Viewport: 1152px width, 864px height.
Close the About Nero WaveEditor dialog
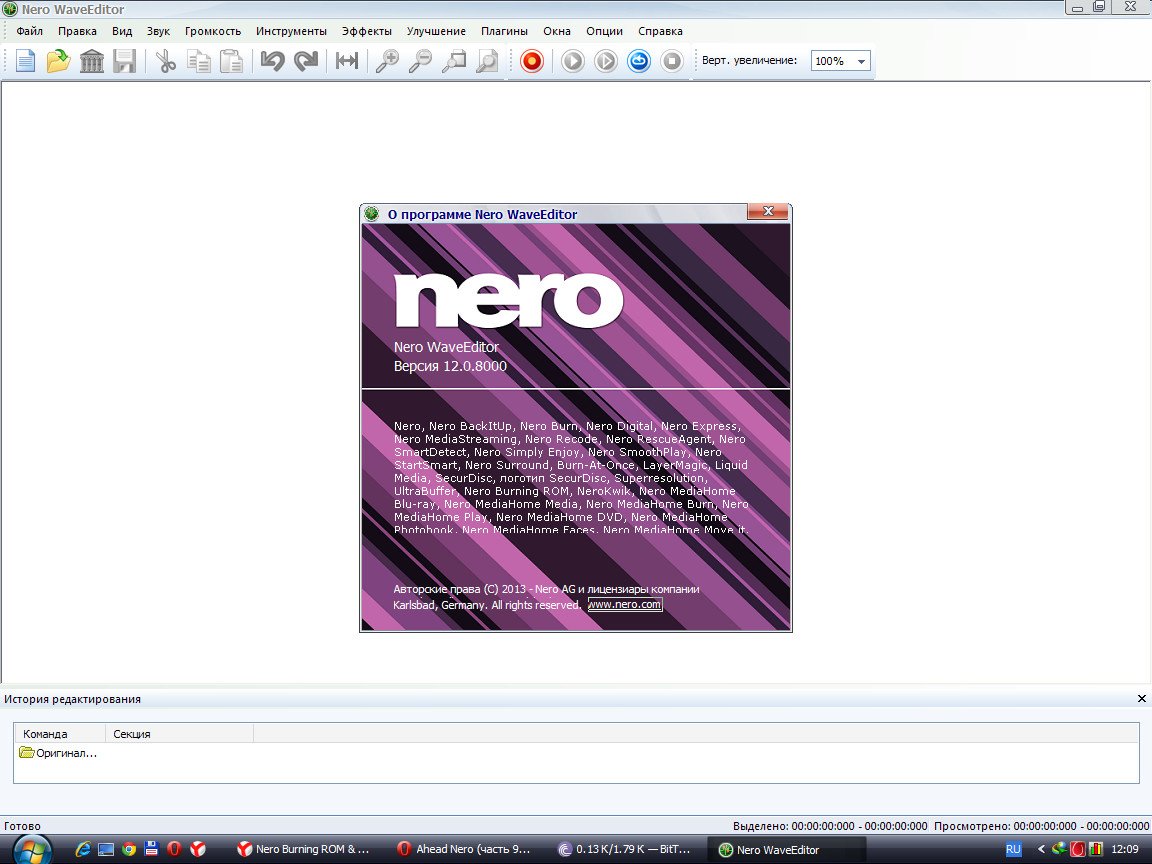pyautogui.click(x=768, y=212)
